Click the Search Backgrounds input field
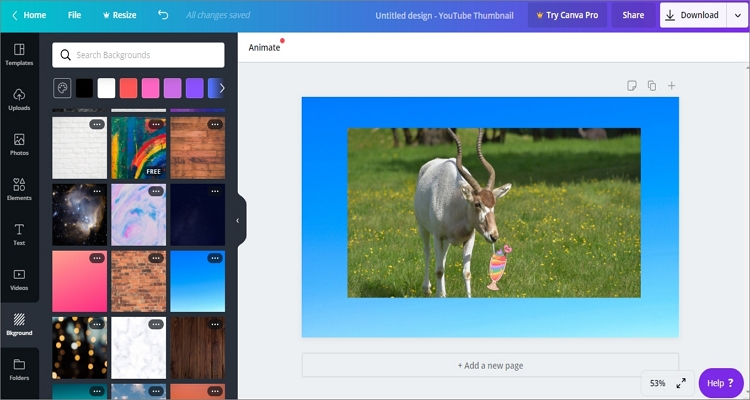750x400 pixels. (x=138, y=55)
